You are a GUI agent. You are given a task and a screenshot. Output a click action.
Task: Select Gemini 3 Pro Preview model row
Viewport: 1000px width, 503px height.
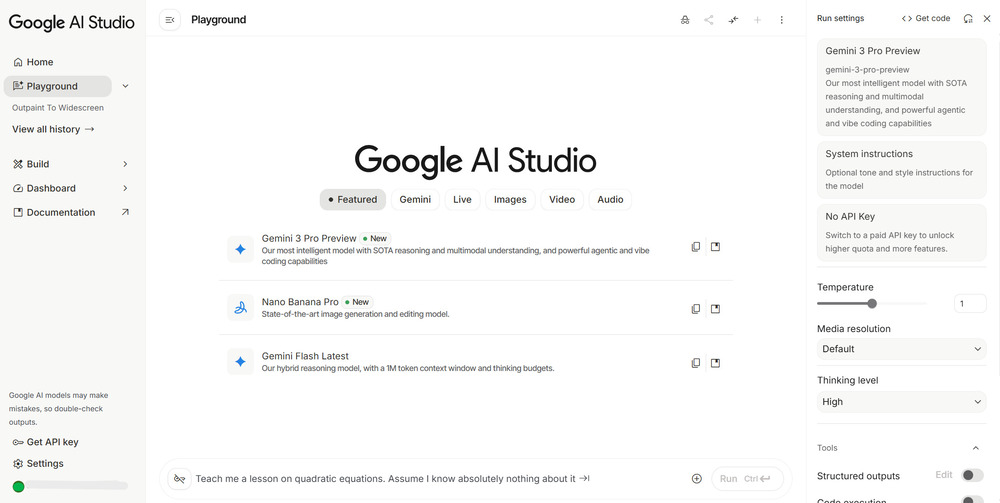pos(476,249)
